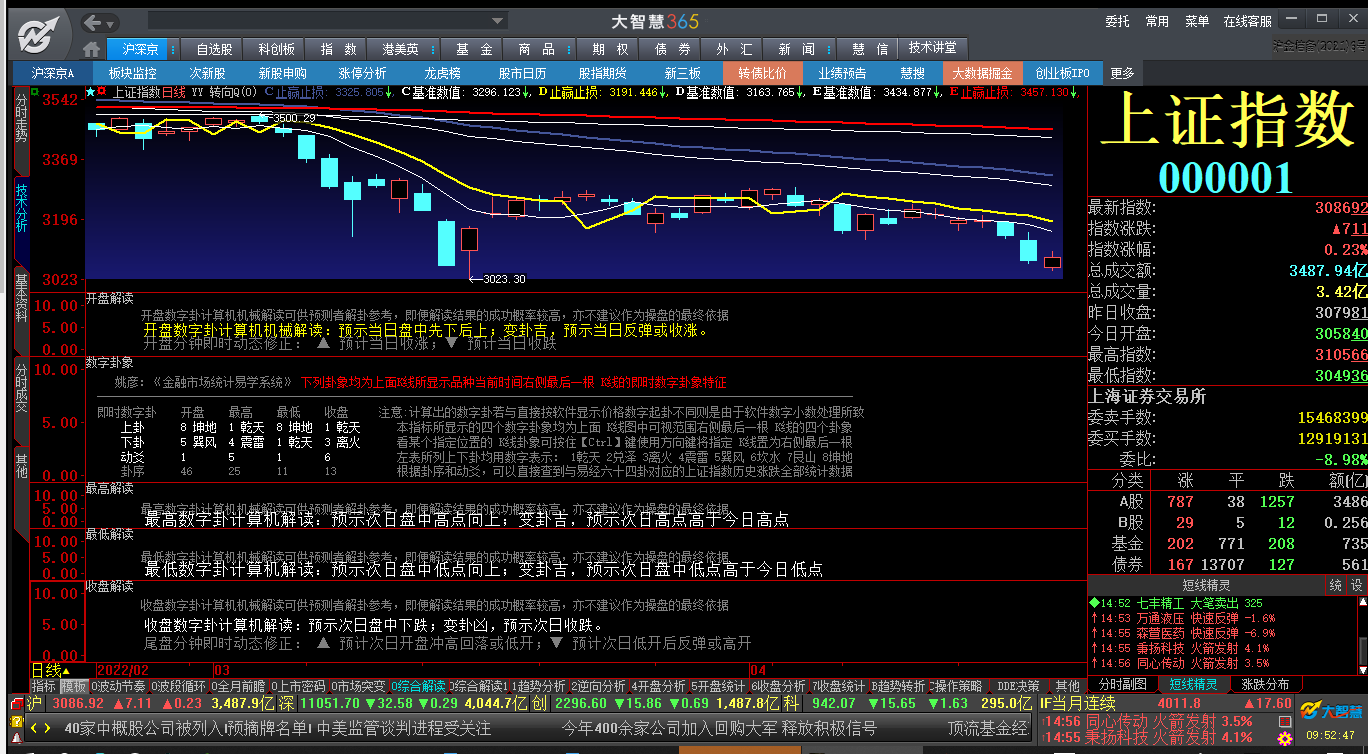Open the 涨跌分布 panel tab
The height and width of the screenshot is (754, 1368).
pyautogui.click(x=1264, y=685)
